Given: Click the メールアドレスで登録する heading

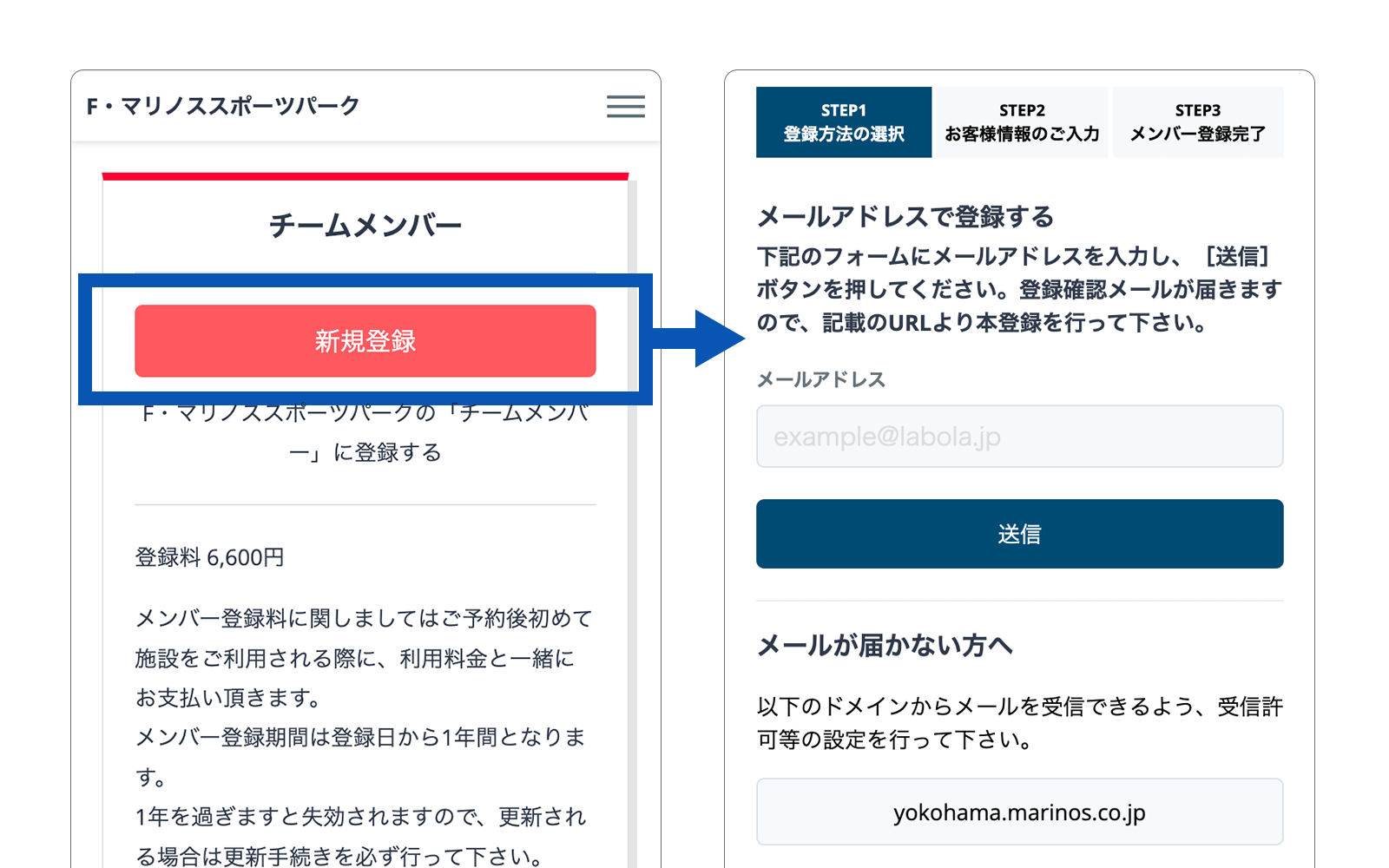Looking at the screenshot, I should pyautogui.click(x=905, y=216).
